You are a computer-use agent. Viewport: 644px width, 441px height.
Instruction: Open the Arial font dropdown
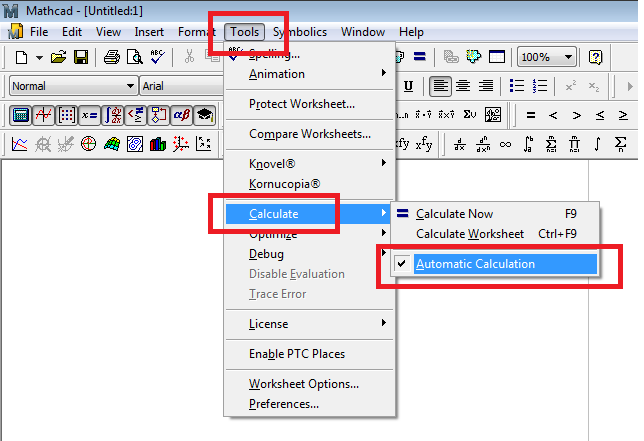pyautogui.click(x=182, y=86)
